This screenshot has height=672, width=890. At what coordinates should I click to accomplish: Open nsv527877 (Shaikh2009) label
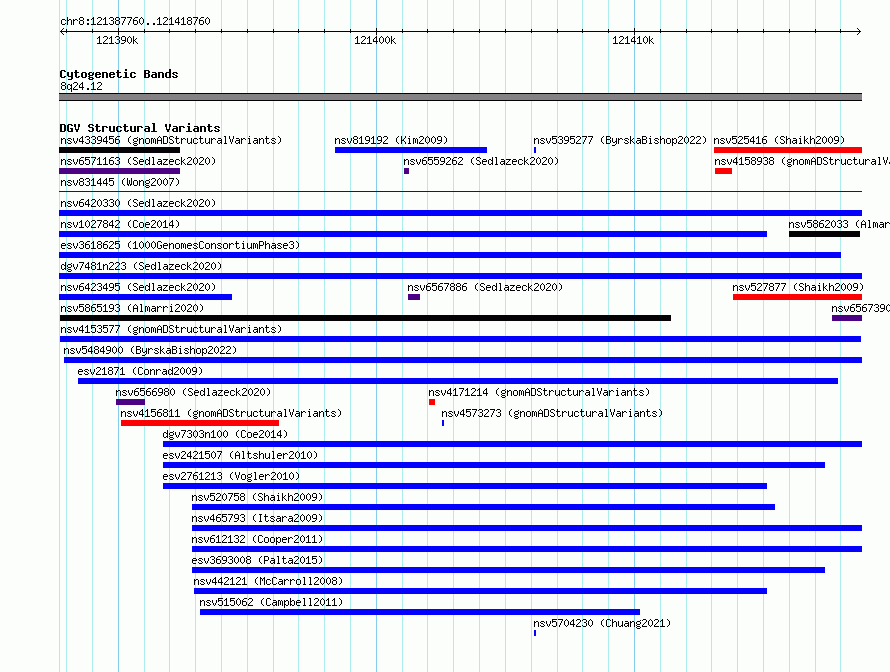click(x=798, y=287)
